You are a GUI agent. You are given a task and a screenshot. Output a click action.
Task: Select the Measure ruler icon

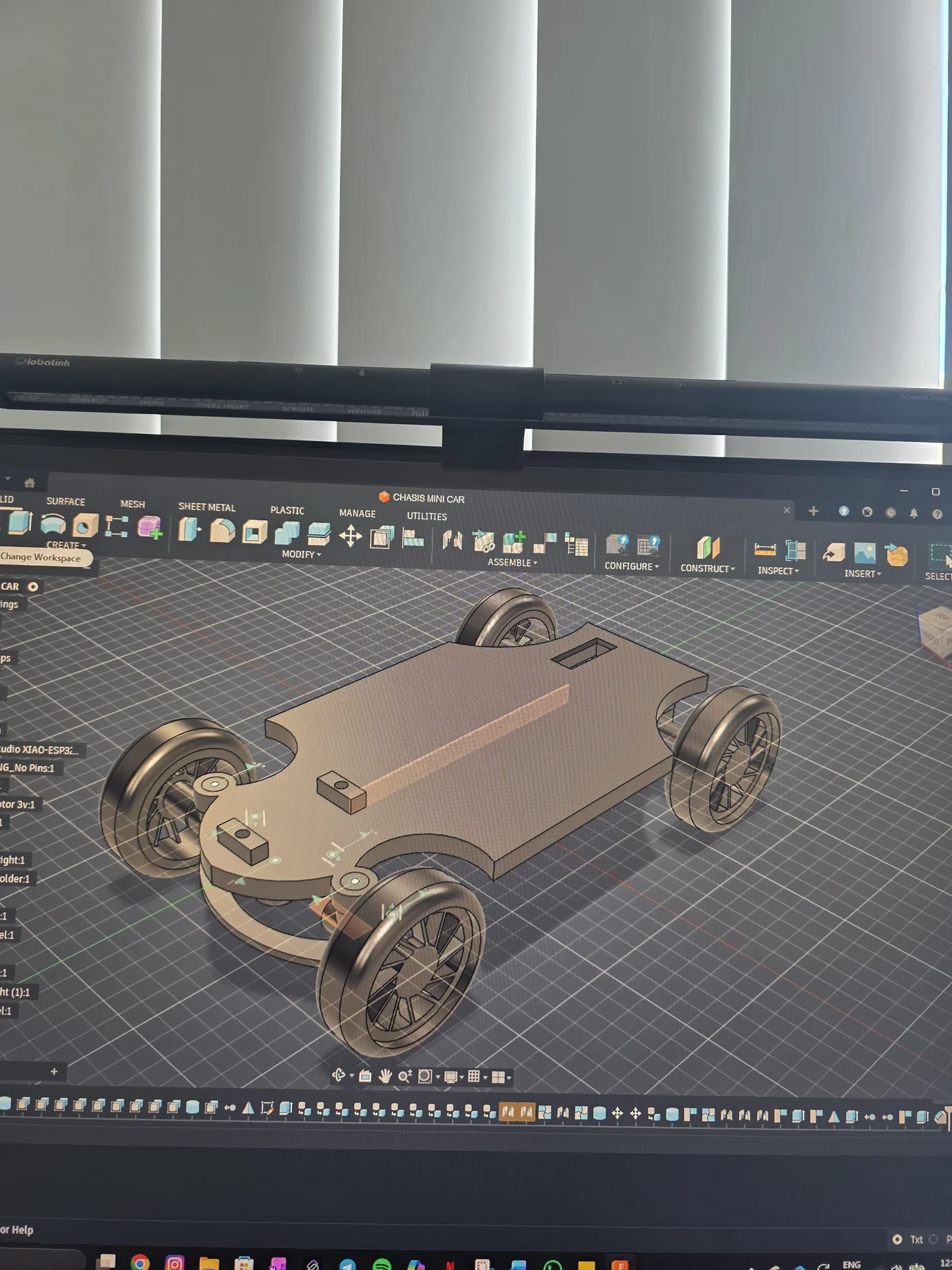pos(765,550)
